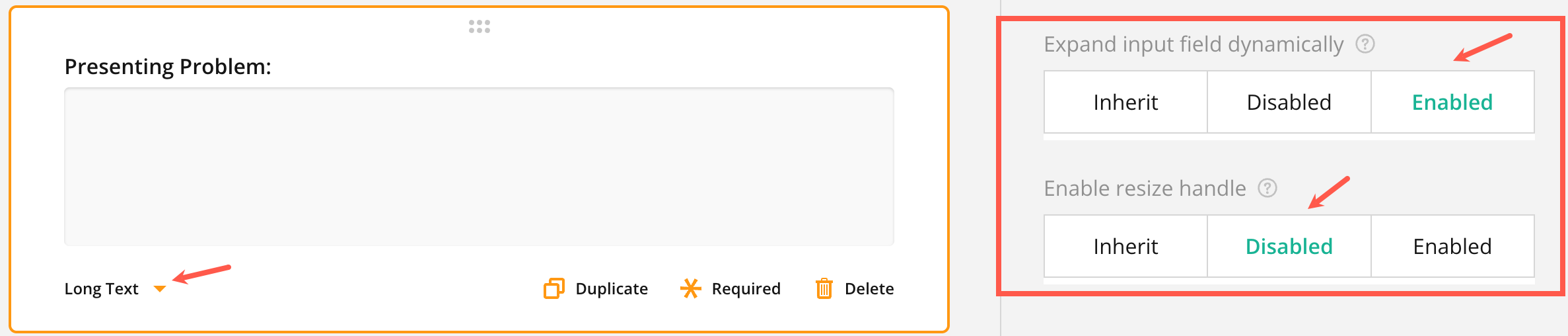Set Expand input field dynamically to Enabled
The height and width of the screenshot is (336, 1568).
[x=1452, y=103]
